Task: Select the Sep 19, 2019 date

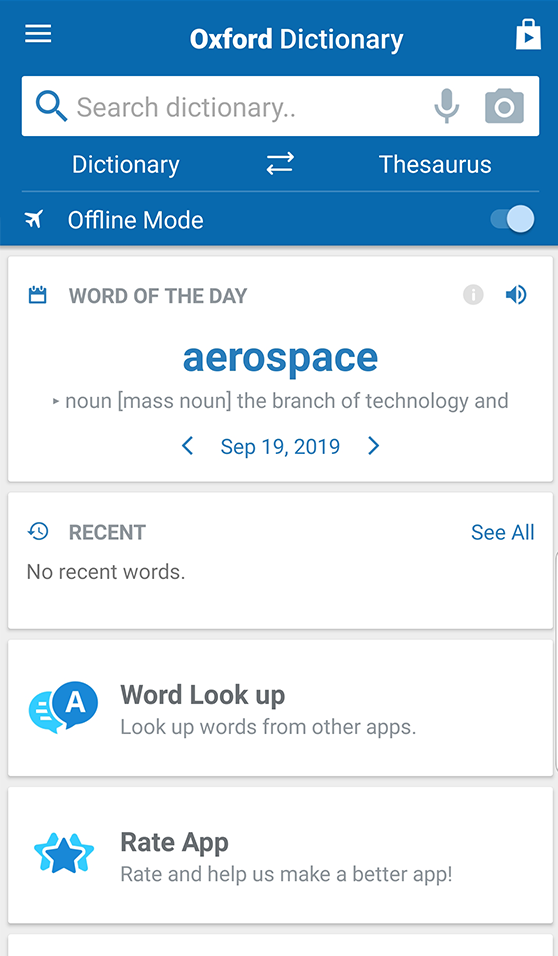Action: point(281,447)
